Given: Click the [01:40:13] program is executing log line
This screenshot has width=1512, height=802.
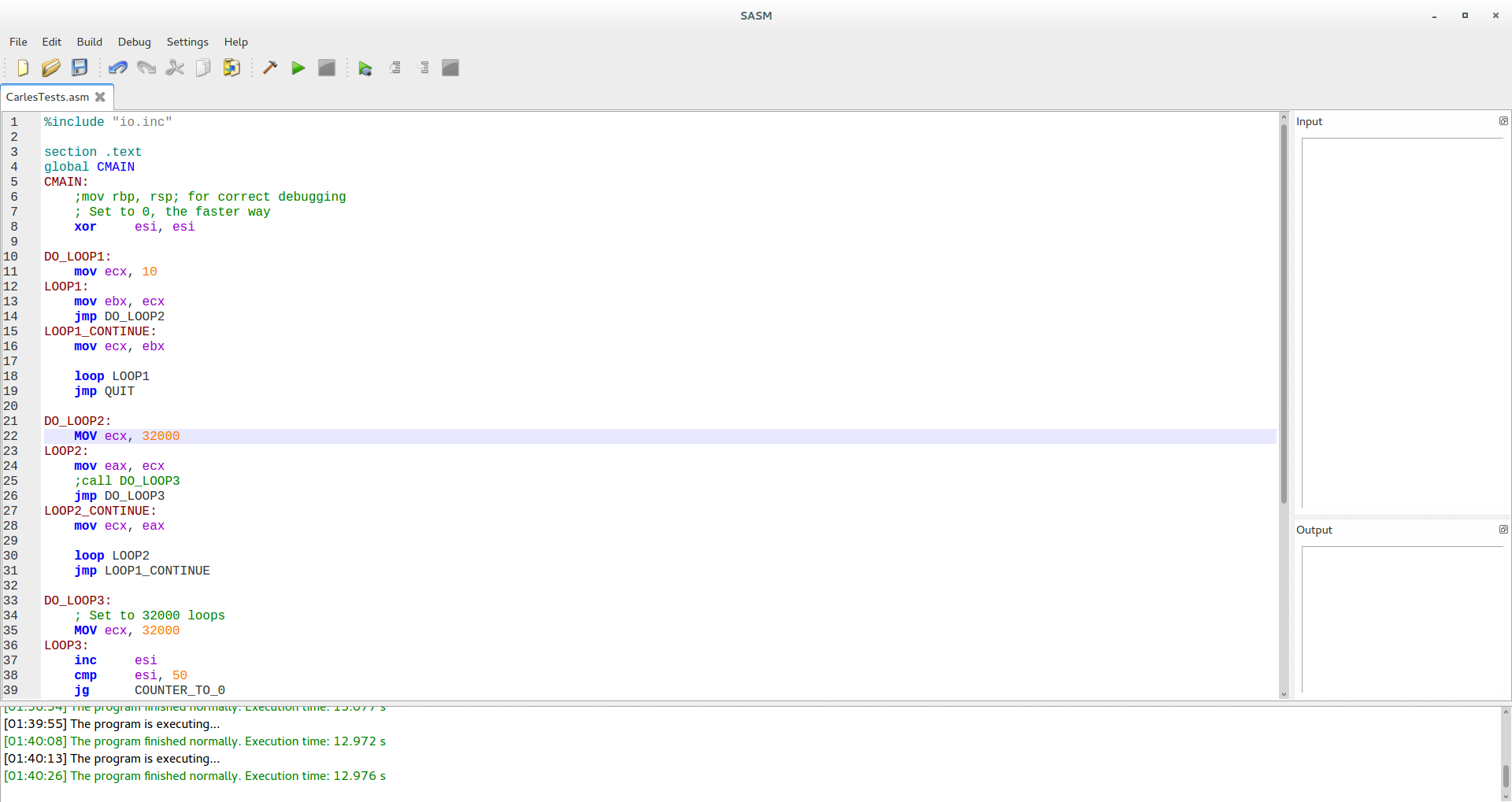Looking at the screenshot, I should tap(112, 759).
